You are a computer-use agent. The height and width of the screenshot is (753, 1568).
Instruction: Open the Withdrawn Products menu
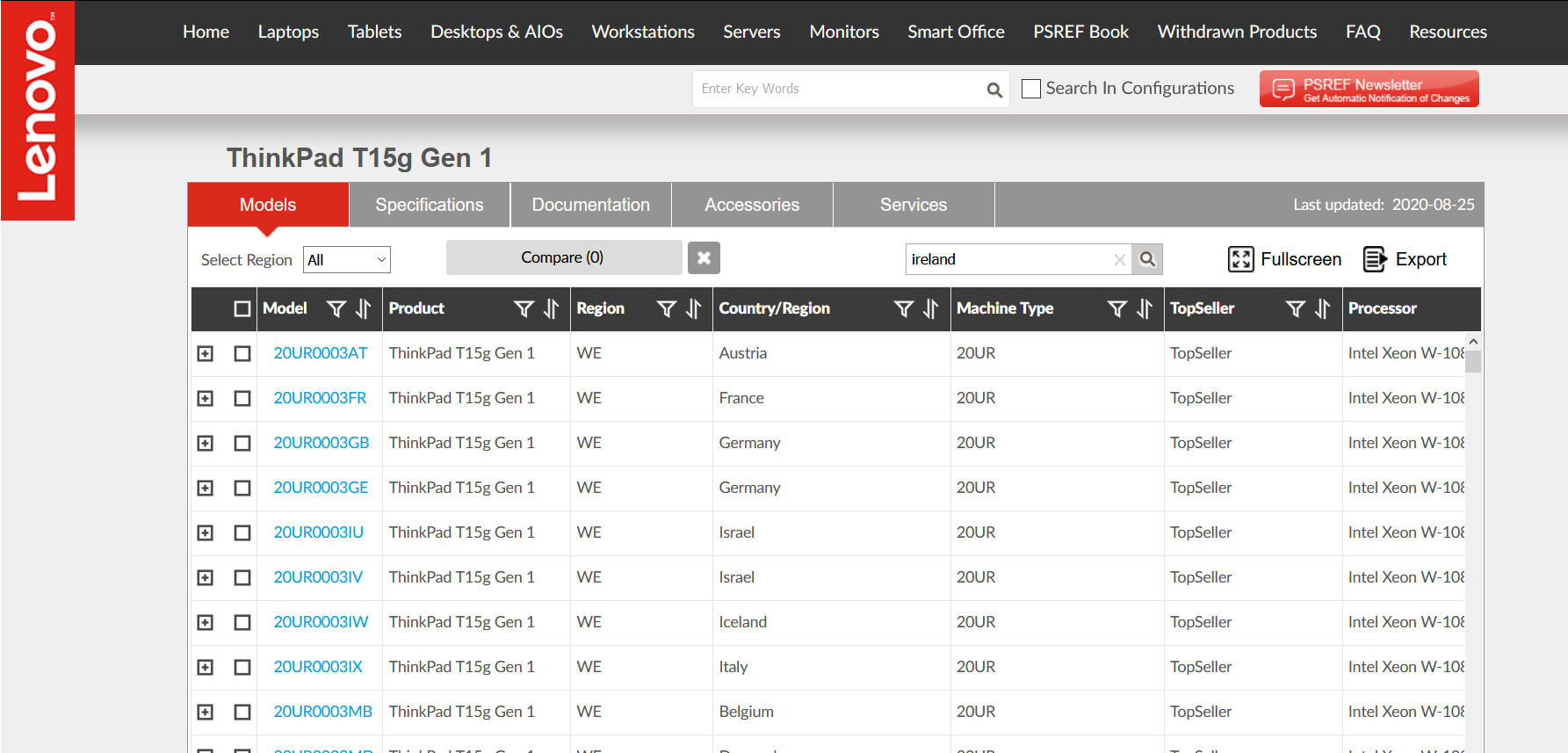pyautogui.click(x=1237, y=32)
